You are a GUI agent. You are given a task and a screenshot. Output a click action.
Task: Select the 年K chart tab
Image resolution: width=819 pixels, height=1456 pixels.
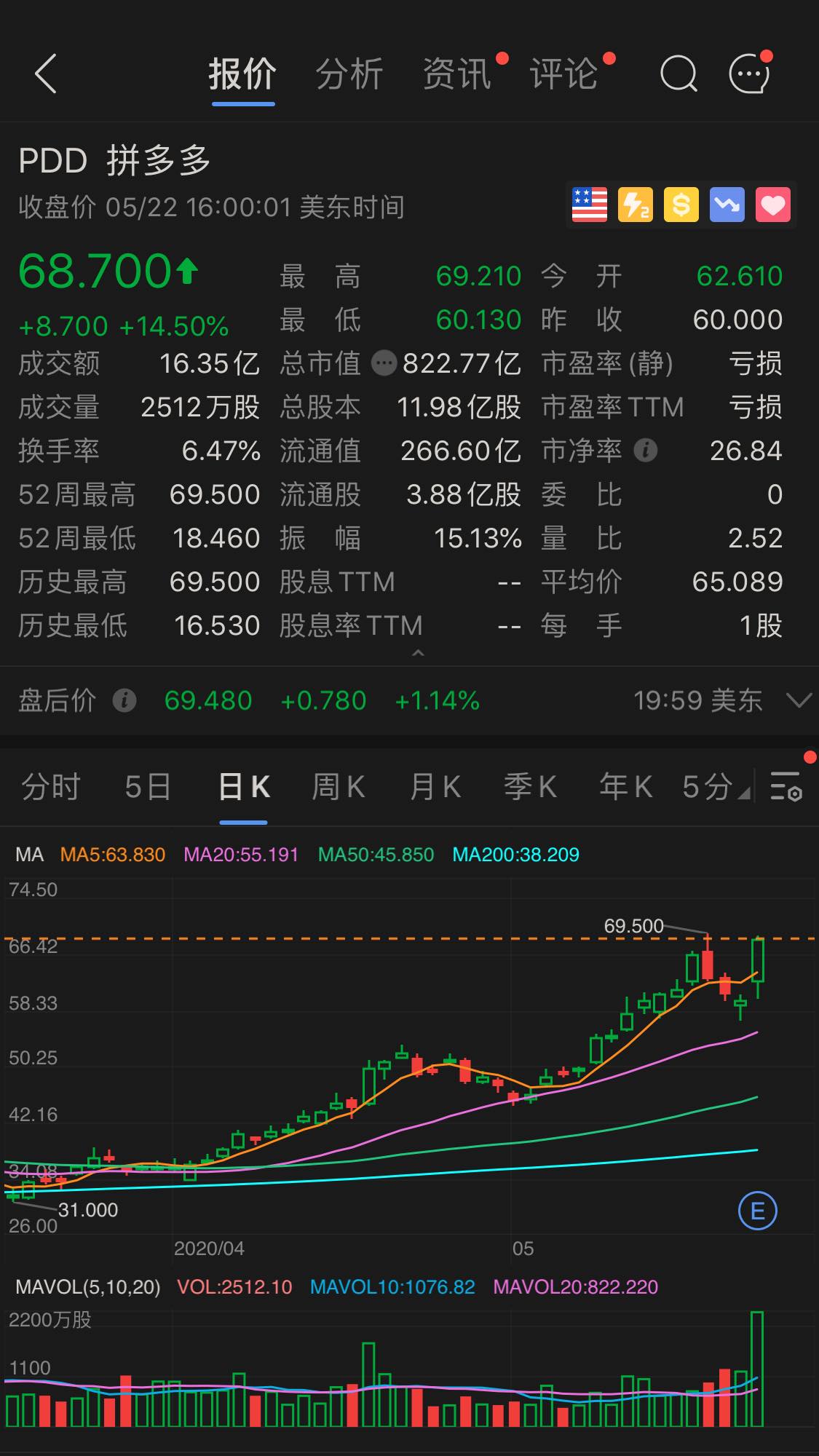pyautogui.click(x=625, y=787)
